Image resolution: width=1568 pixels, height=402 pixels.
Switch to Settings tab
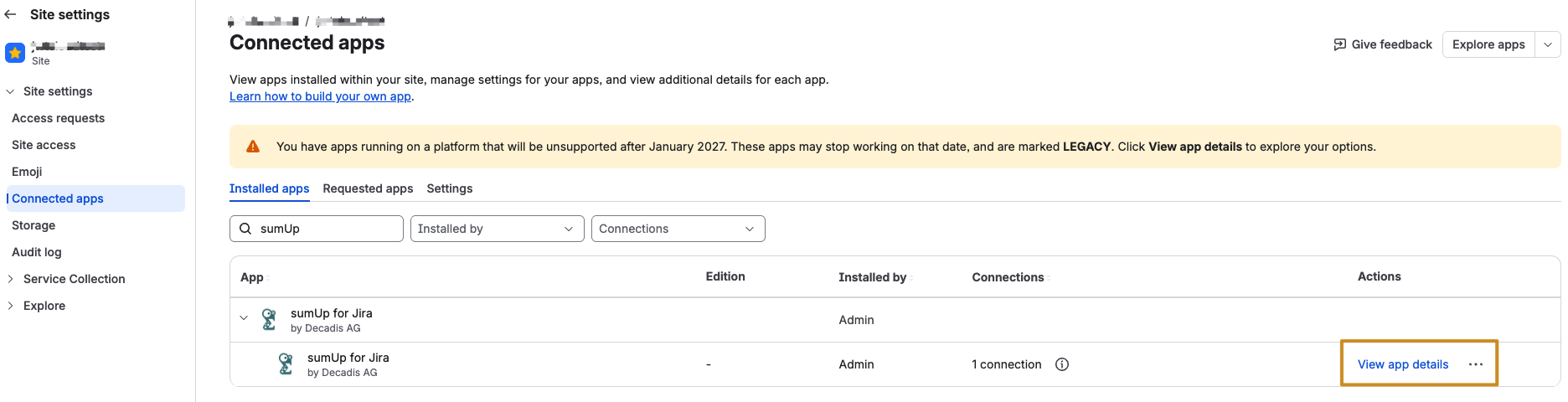tap(450, 188)
